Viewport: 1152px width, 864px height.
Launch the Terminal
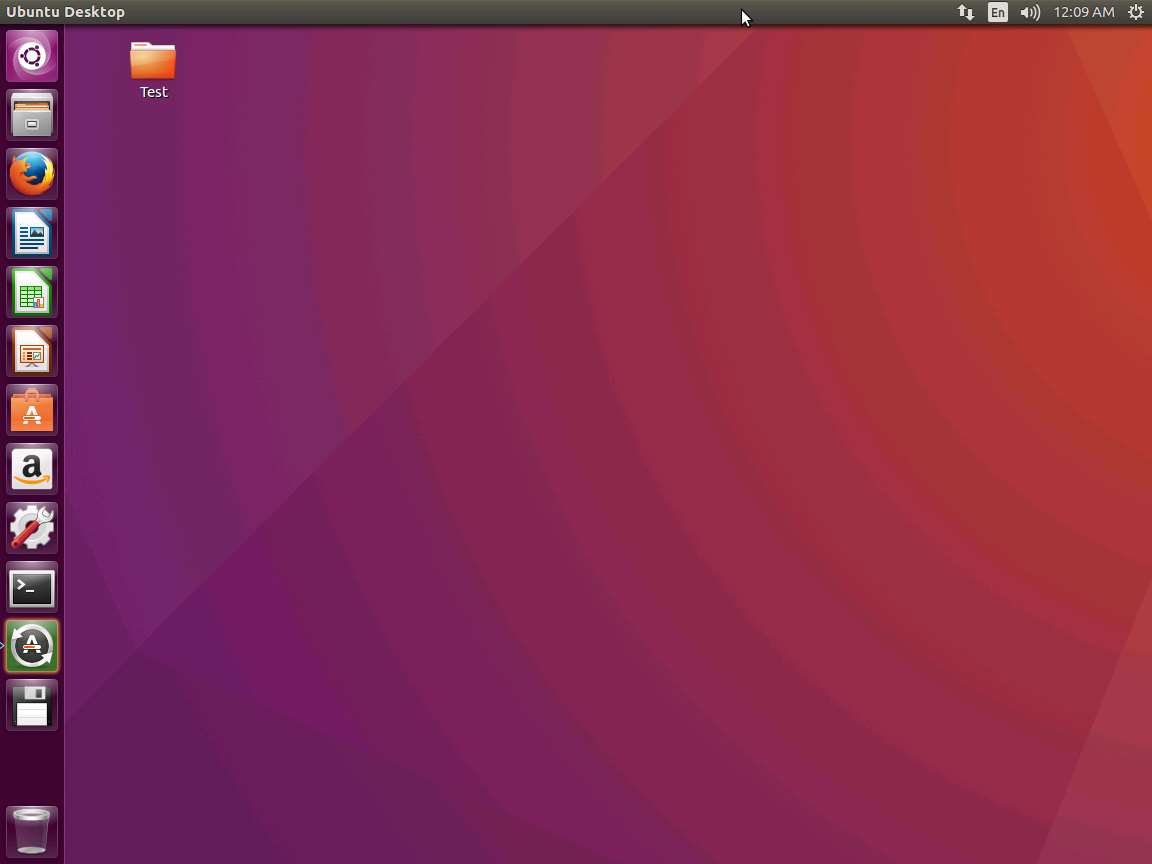pos(32,587)
